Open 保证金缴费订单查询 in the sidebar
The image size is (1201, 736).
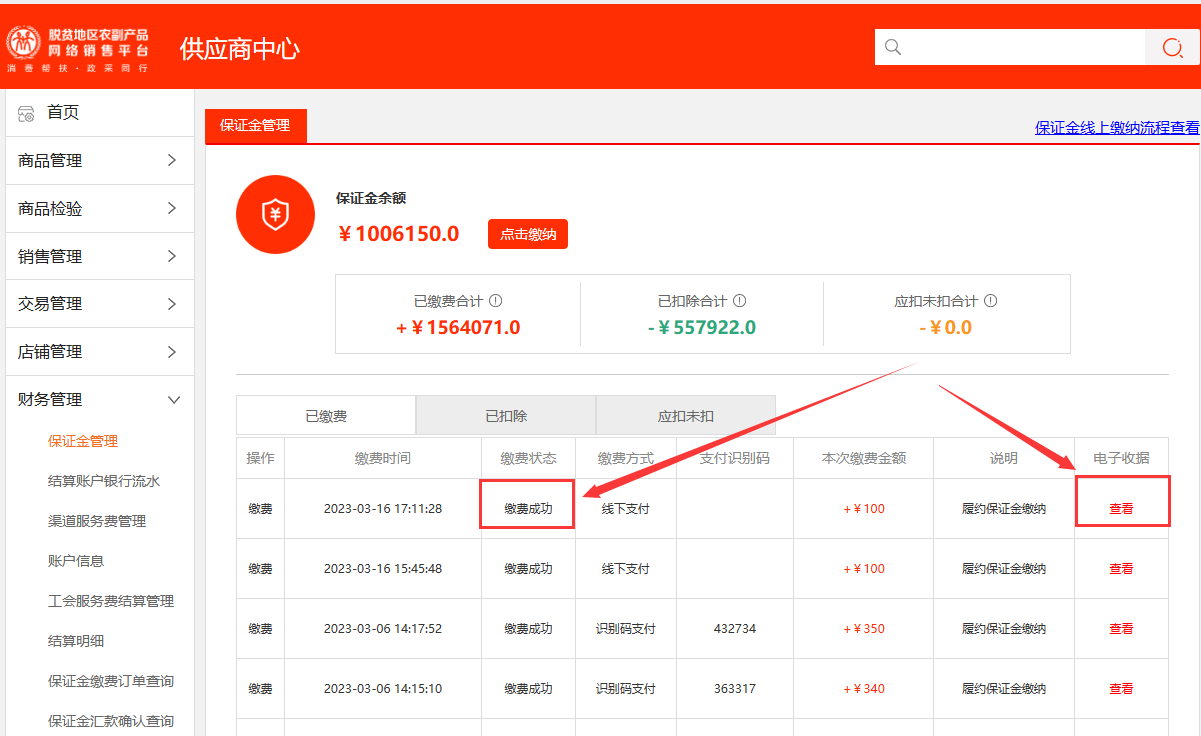tap(111, 681)
